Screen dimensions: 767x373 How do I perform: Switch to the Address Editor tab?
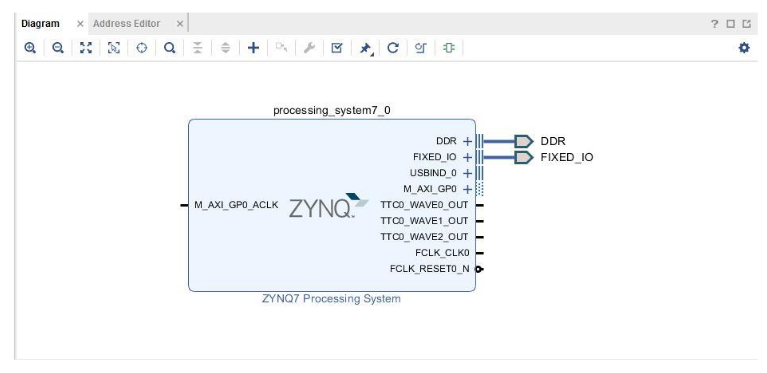[127, 23]
